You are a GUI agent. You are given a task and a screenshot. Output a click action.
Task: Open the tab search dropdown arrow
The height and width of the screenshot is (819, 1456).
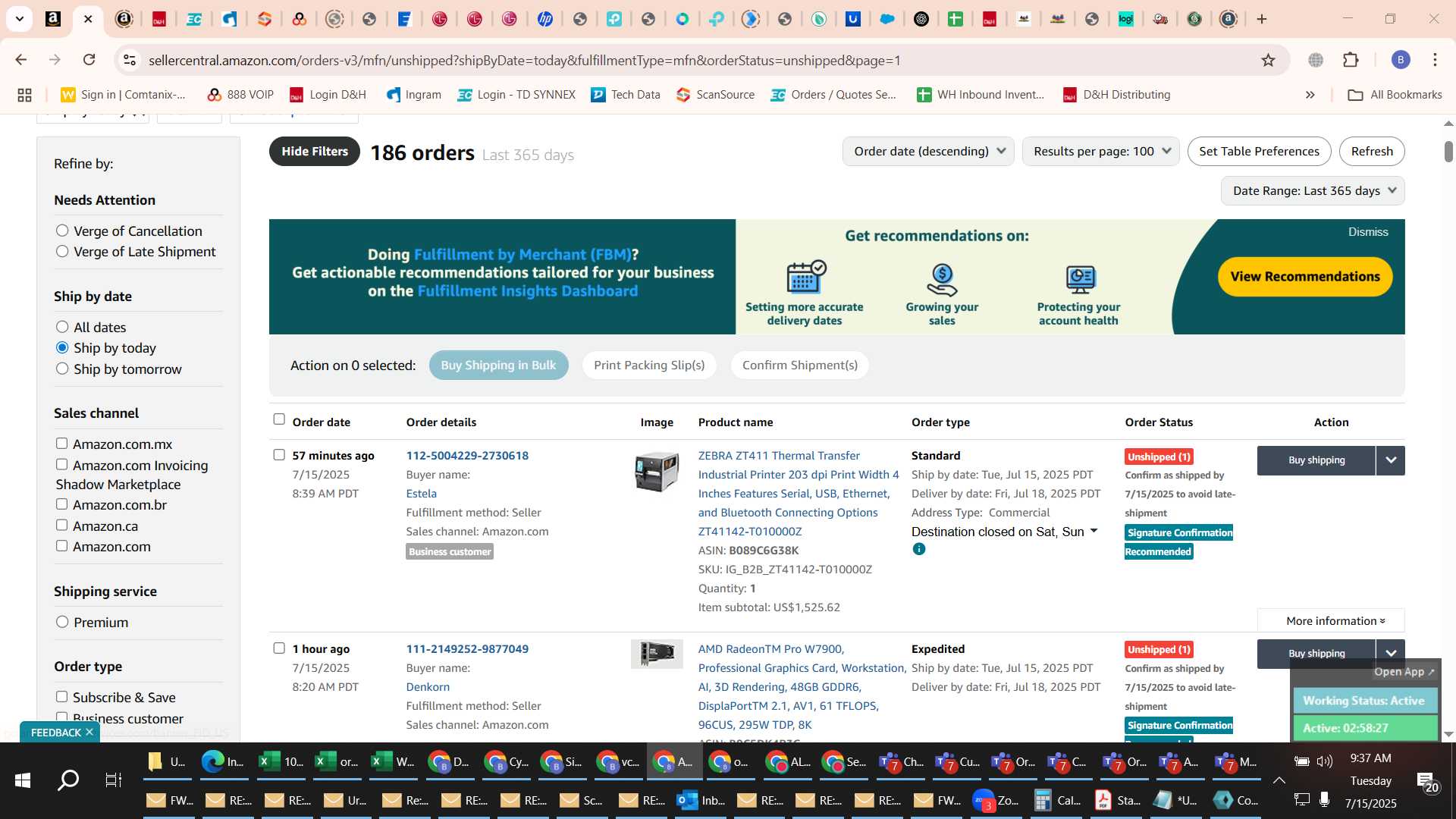[19, 19]
